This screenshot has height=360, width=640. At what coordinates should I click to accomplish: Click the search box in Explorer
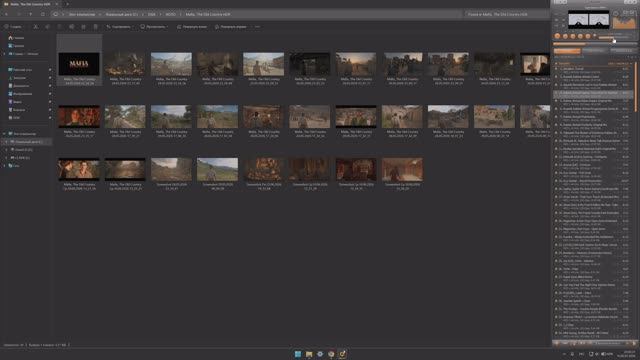[x=506, y=14]
